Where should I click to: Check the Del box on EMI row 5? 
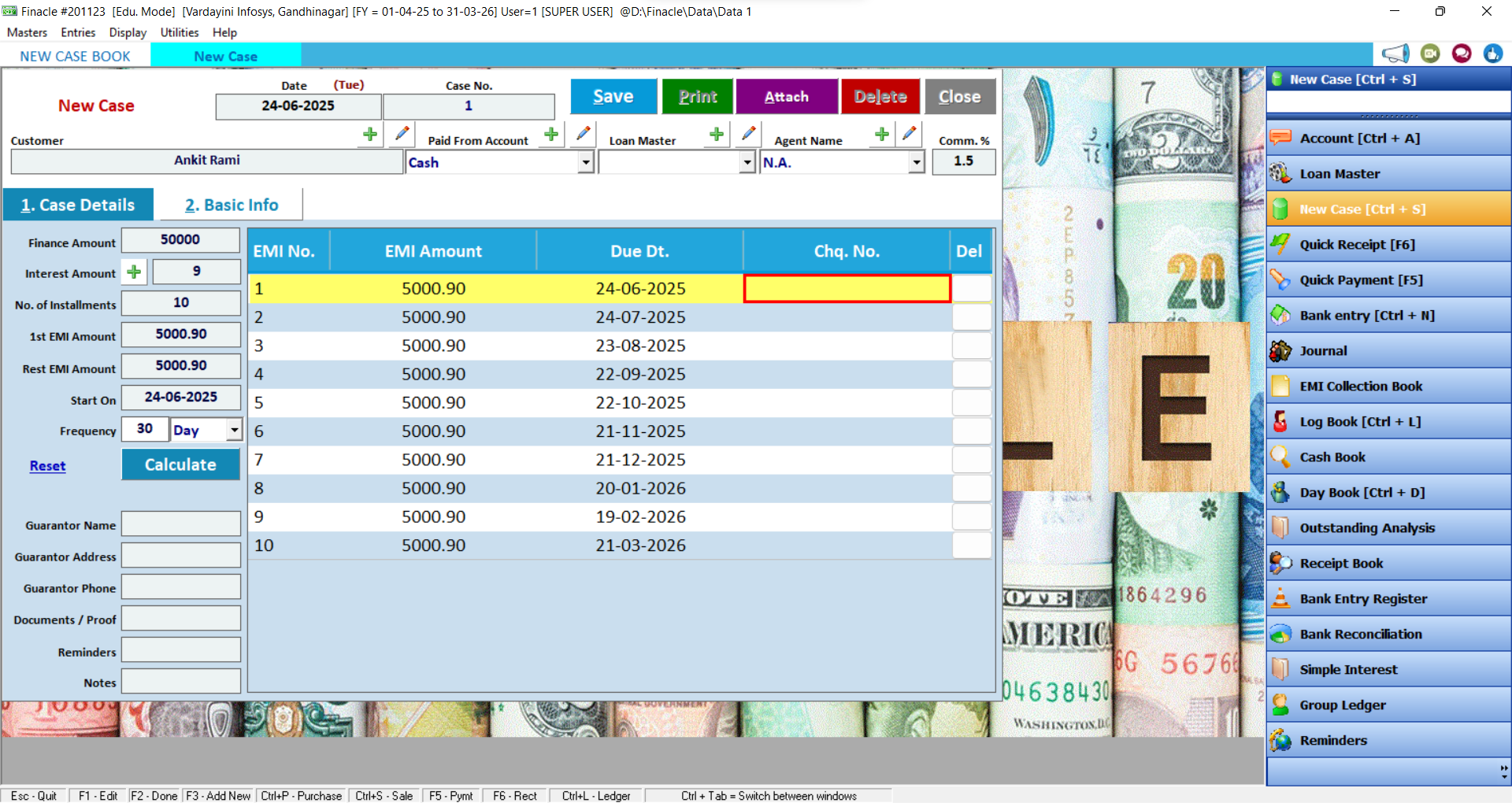[x=971, y=403]
